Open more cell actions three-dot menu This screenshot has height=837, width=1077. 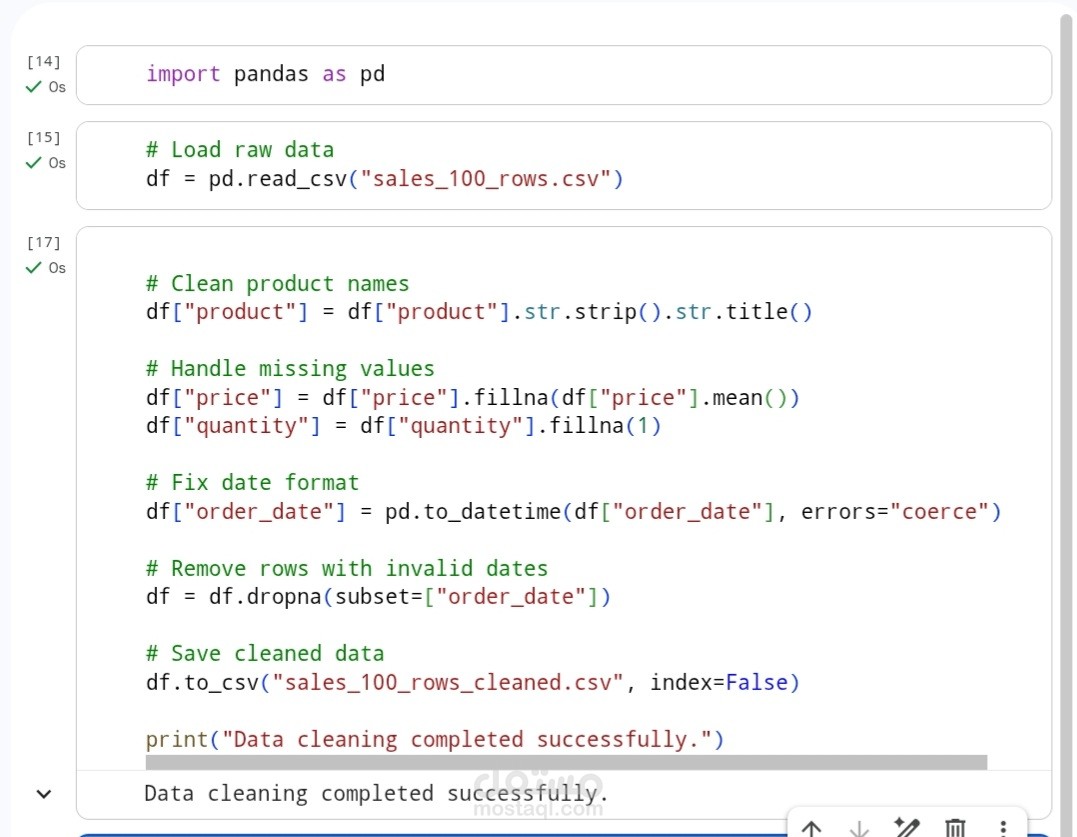pos(1003,828)
